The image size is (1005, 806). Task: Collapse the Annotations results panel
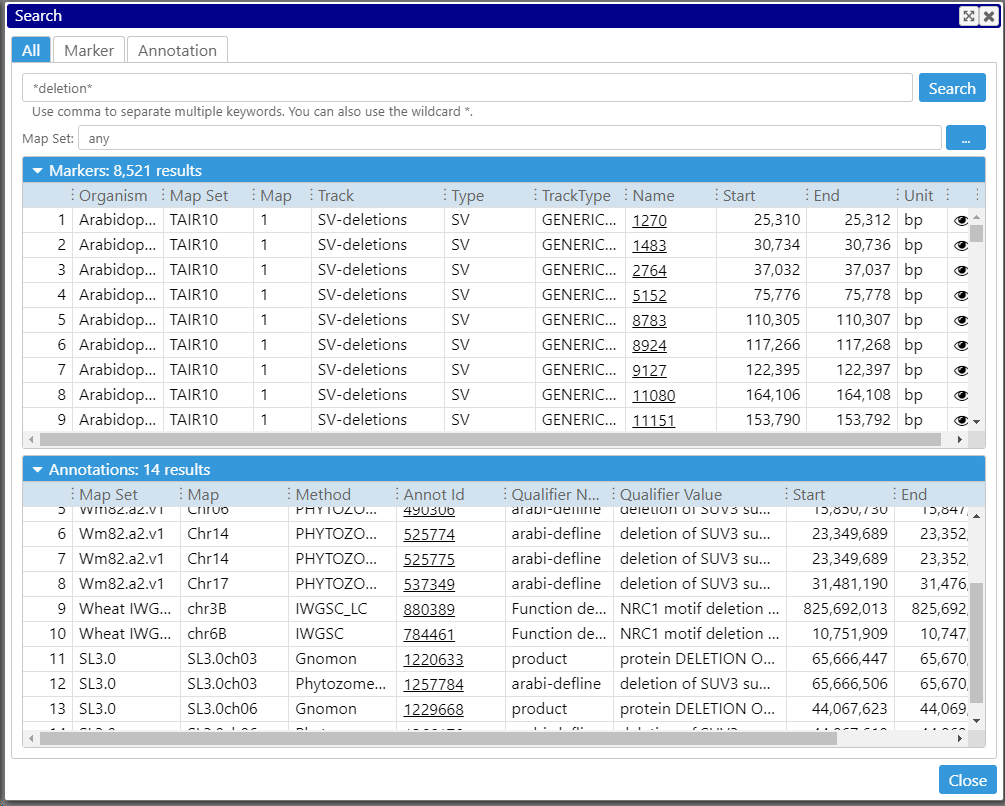point(37,470)
